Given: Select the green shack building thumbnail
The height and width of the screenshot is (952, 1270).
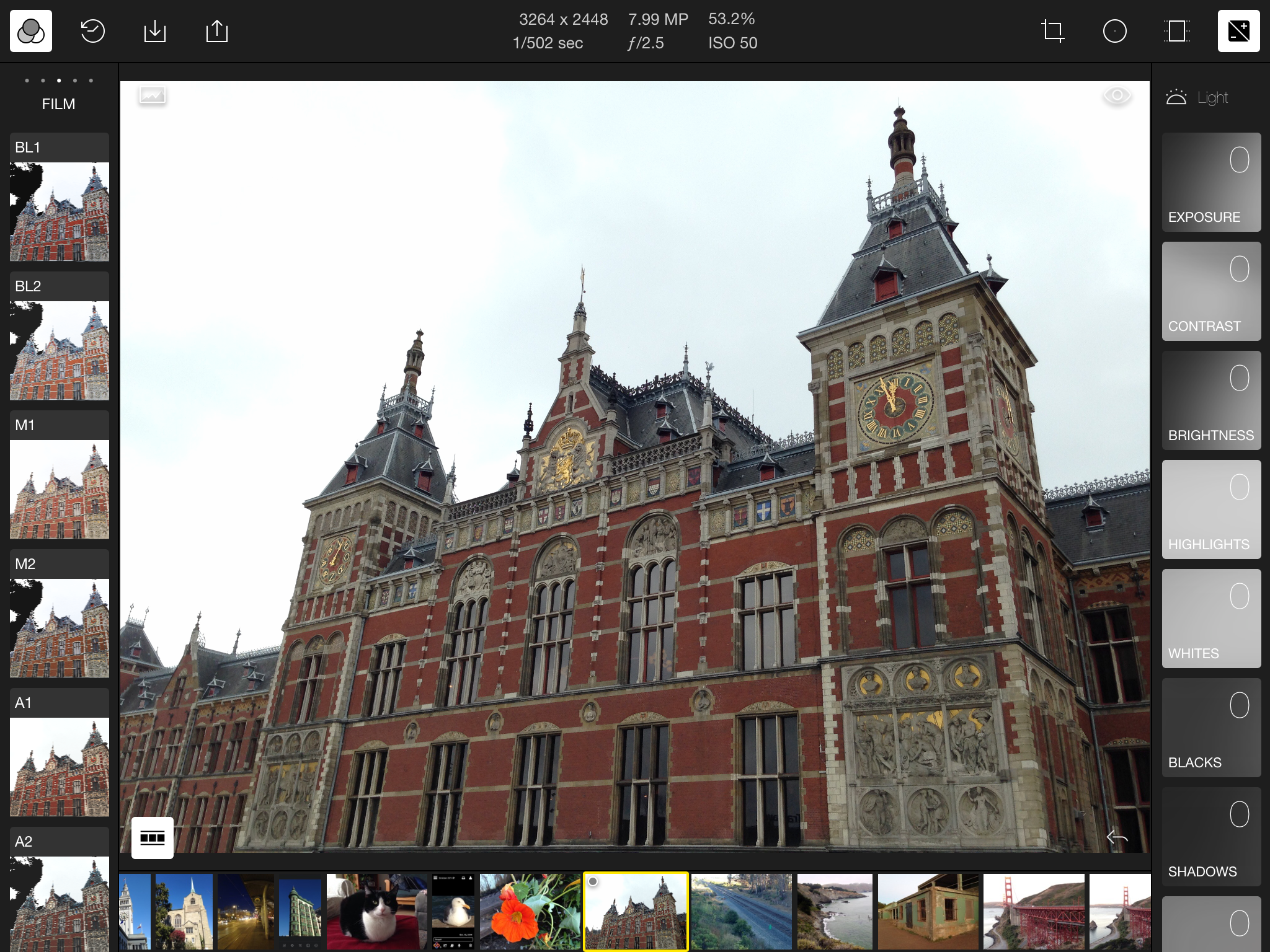Looking at the screenshot, I should [x=928, y=912].
